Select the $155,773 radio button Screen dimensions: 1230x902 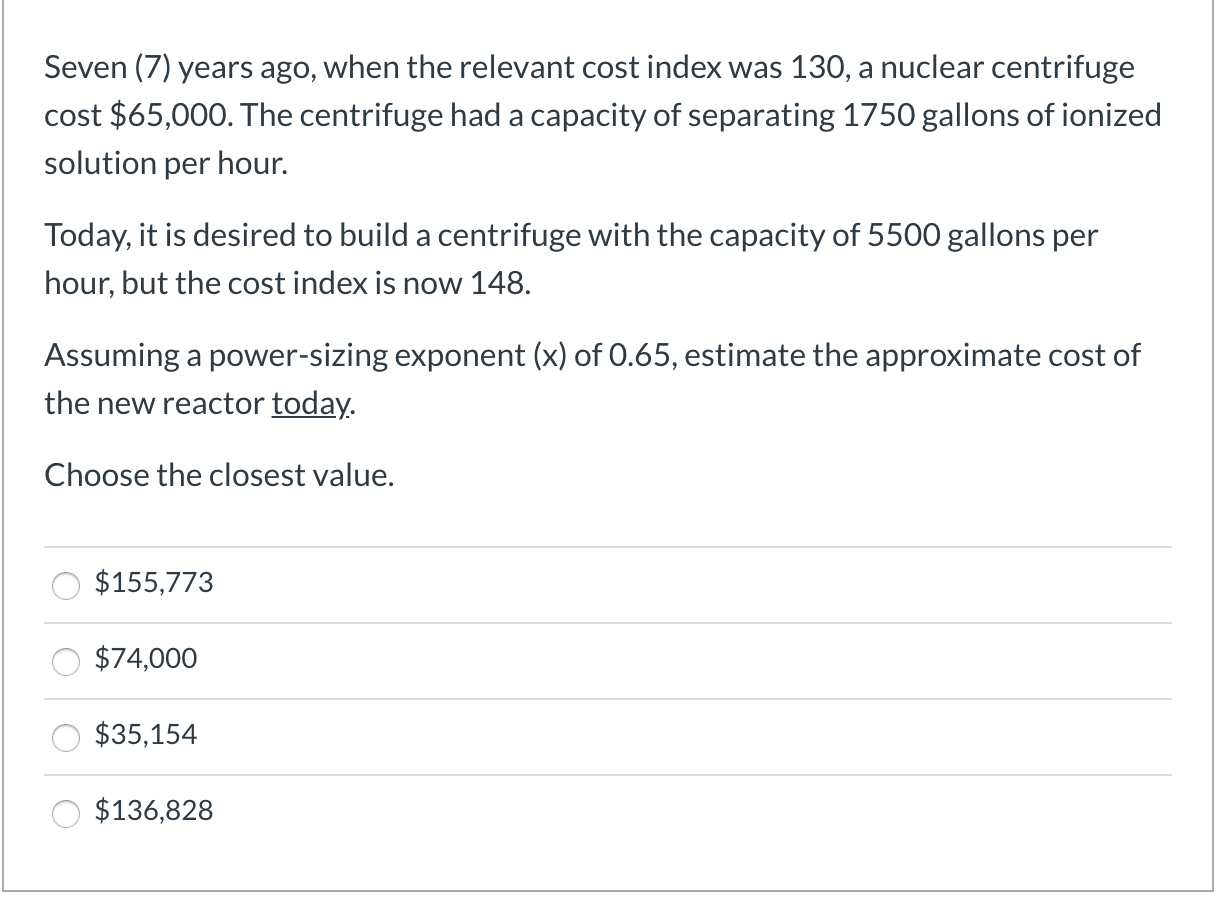pyautogui.click(x=65, y=586)
